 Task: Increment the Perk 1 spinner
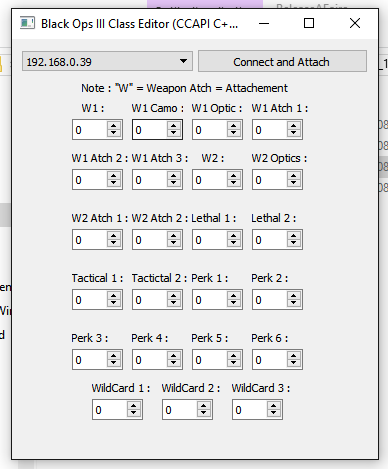click(234, 296)
